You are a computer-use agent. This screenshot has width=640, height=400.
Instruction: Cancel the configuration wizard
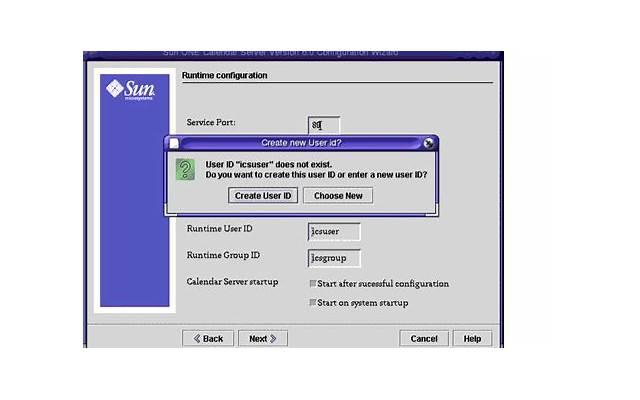point(424,339)
